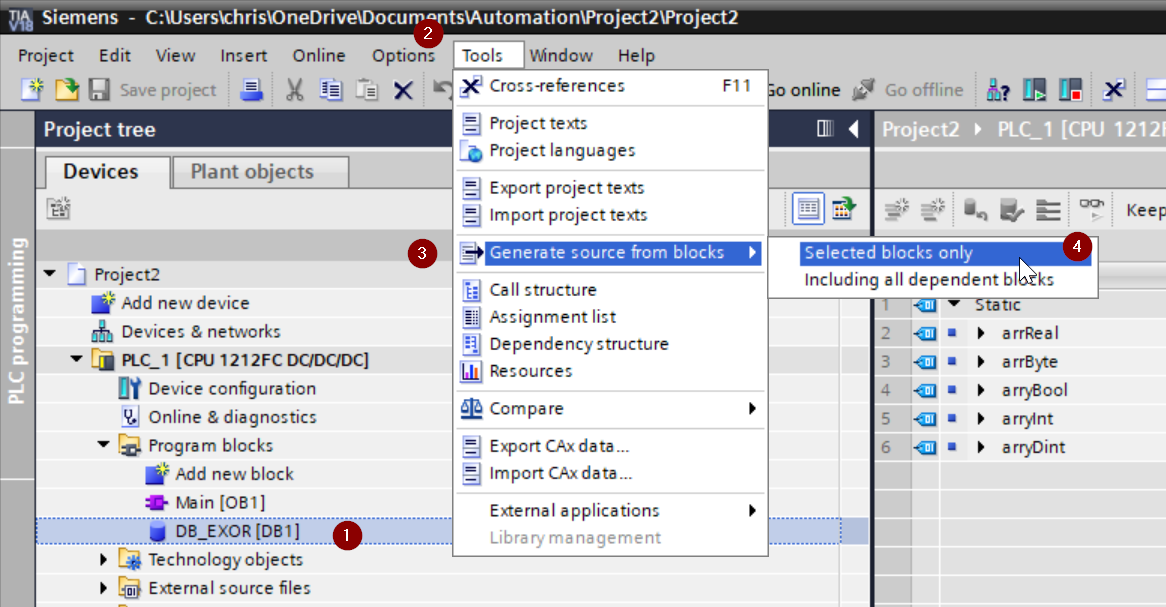Expand the External source files folder

[103, 588]
